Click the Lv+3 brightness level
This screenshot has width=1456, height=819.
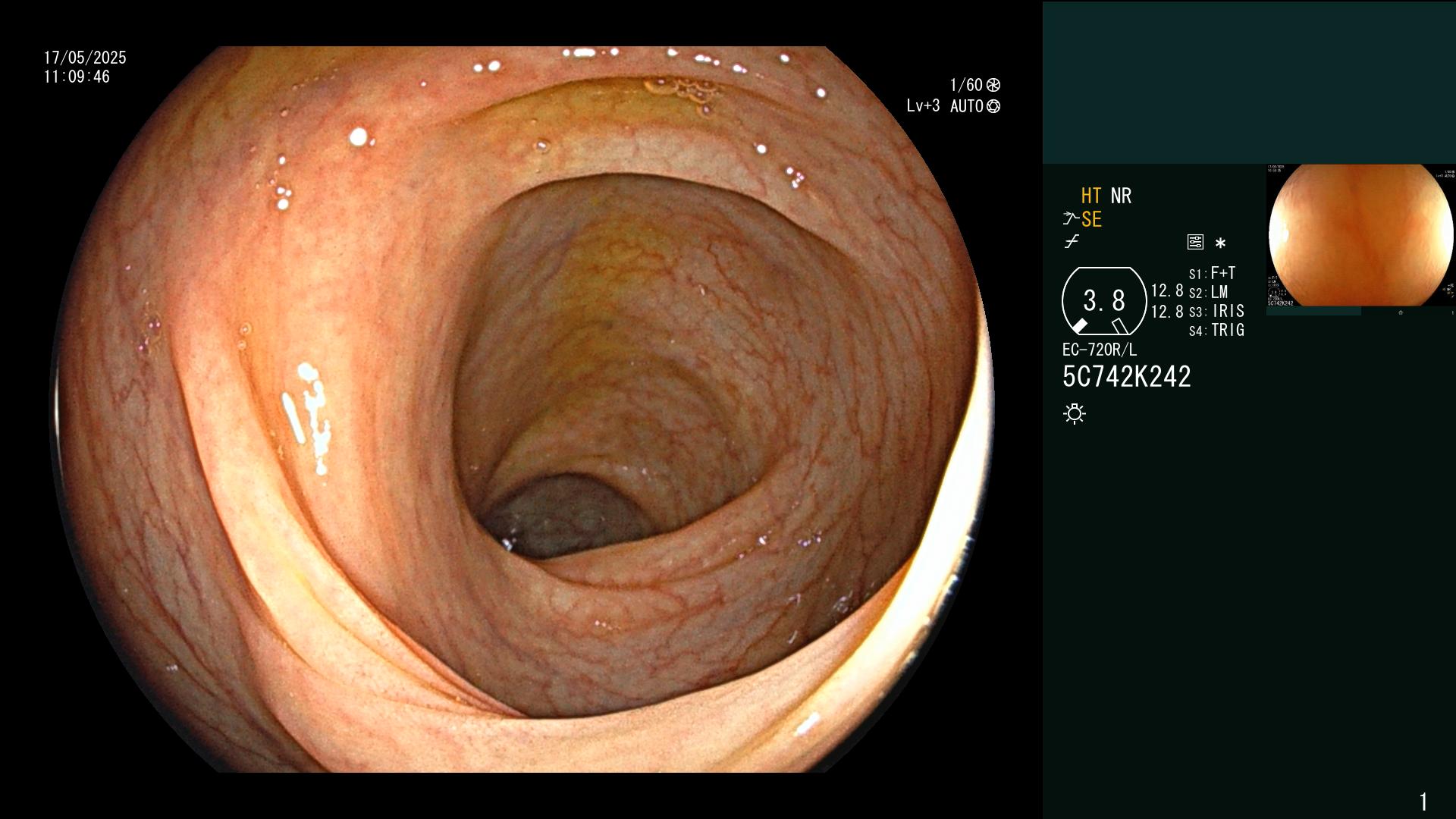(923, 106)
